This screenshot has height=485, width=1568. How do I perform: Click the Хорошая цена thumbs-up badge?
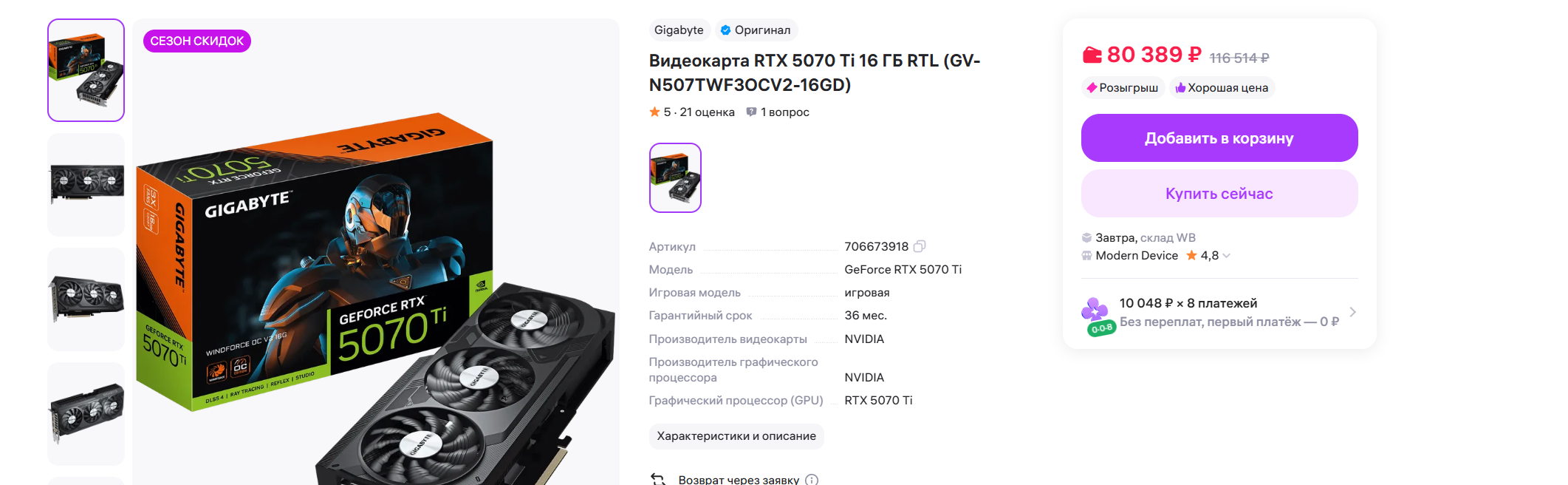click(x=1222, y=88)
